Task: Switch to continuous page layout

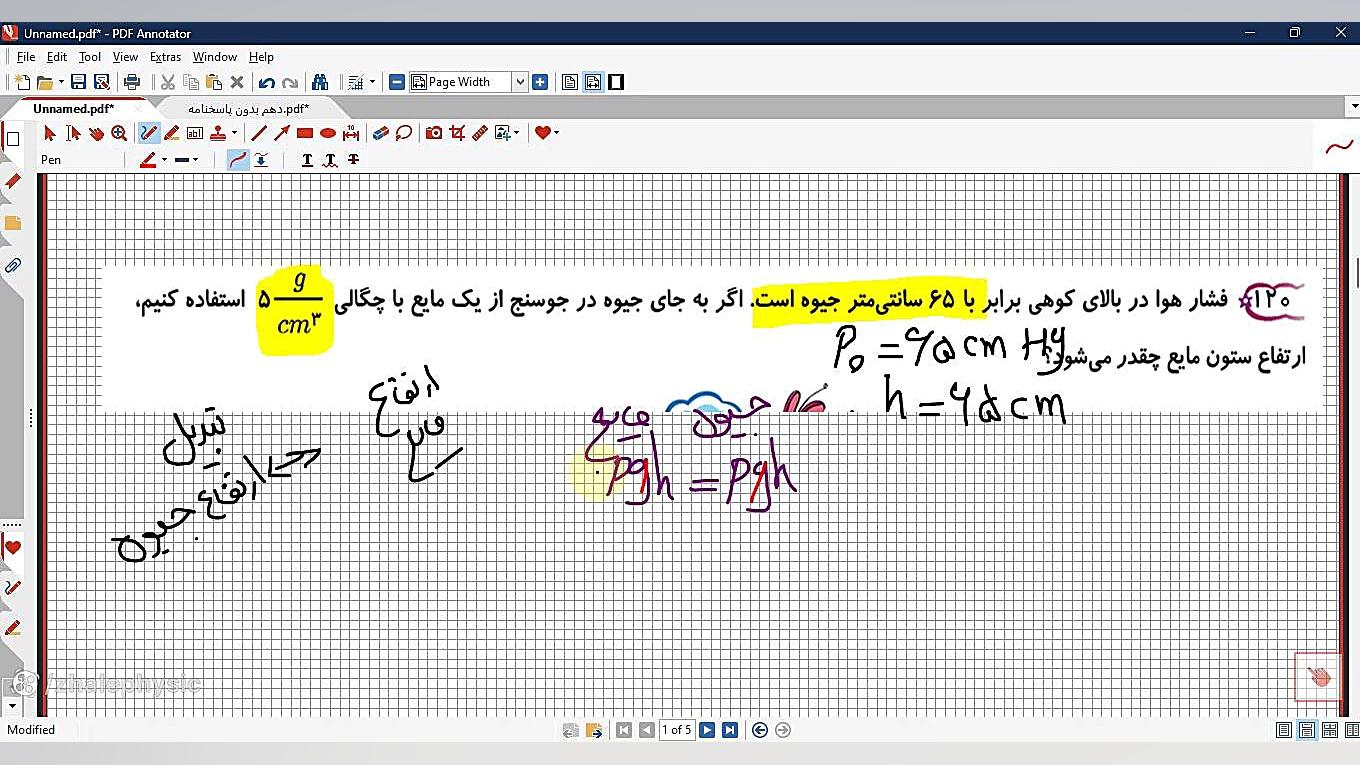Action: click(1306, 730)
